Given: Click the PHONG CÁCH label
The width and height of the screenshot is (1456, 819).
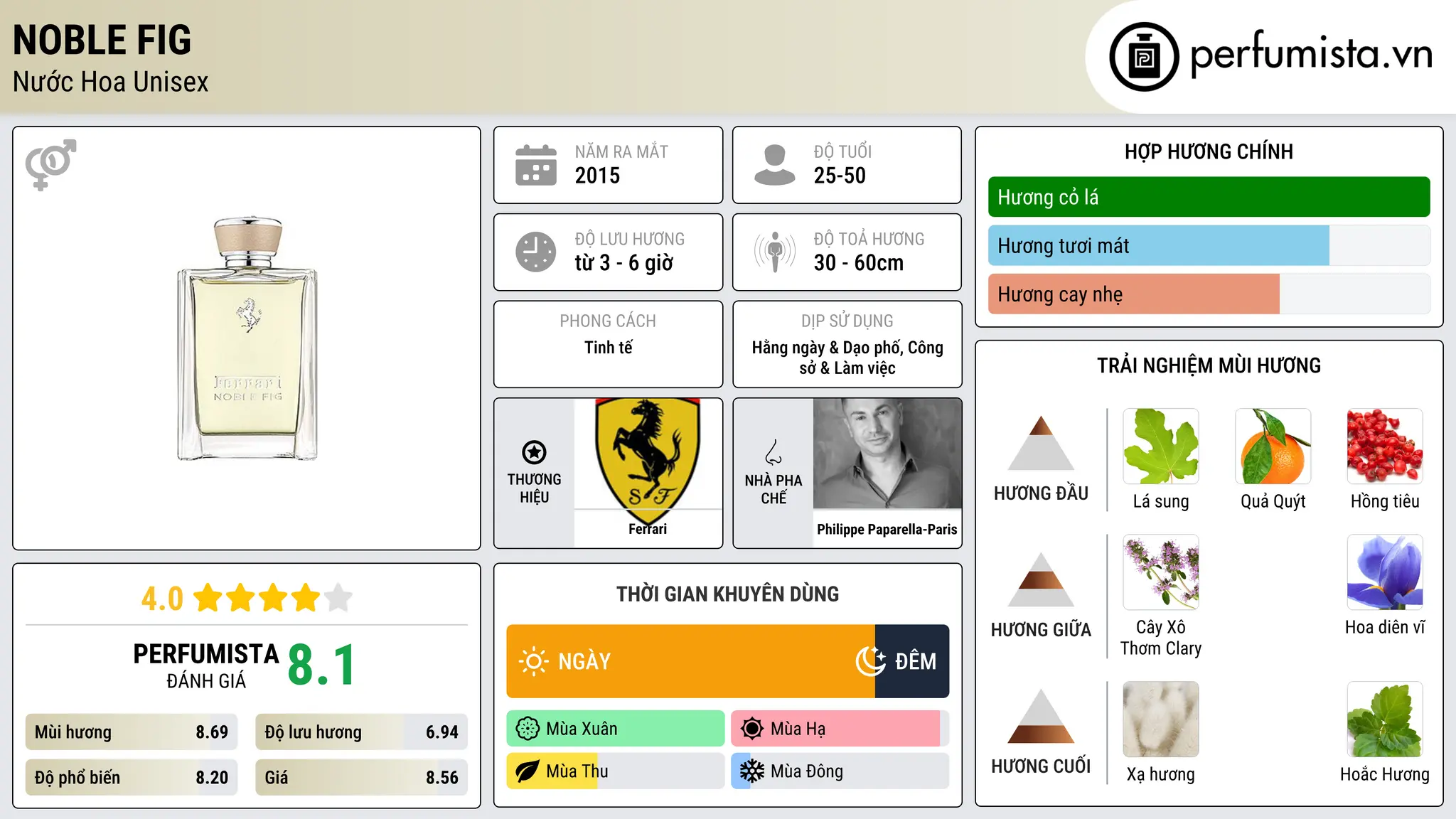Looking at the screenshot, I should click(x=608, y=321).
